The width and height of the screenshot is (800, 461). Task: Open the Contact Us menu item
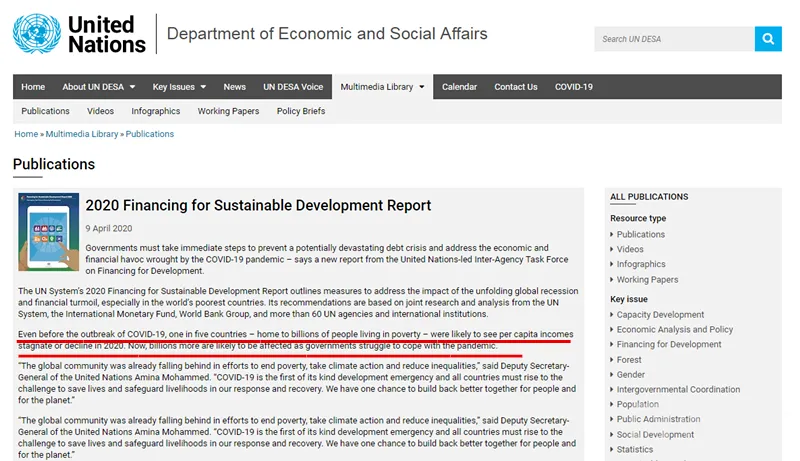point(515,87)
